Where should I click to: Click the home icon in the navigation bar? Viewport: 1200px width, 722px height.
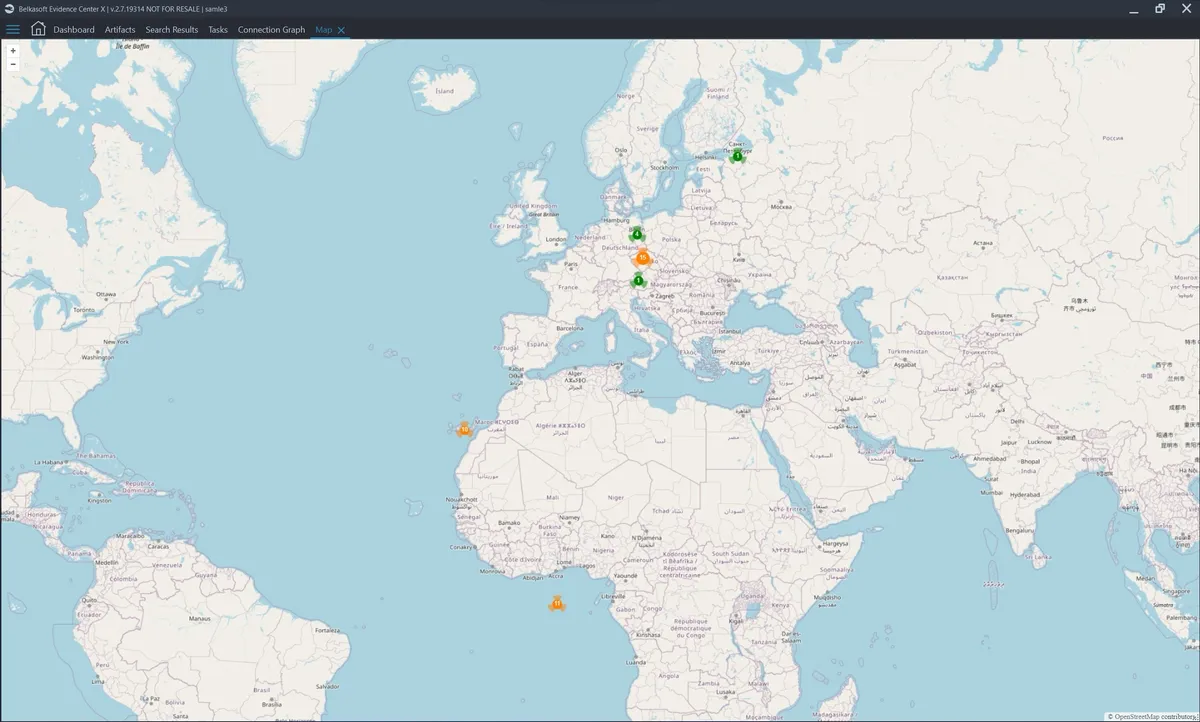click(37, 29)
